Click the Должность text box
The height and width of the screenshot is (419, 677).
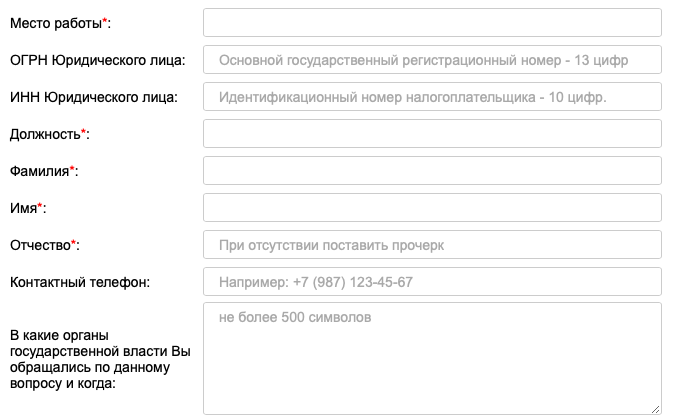click(432, 134)
